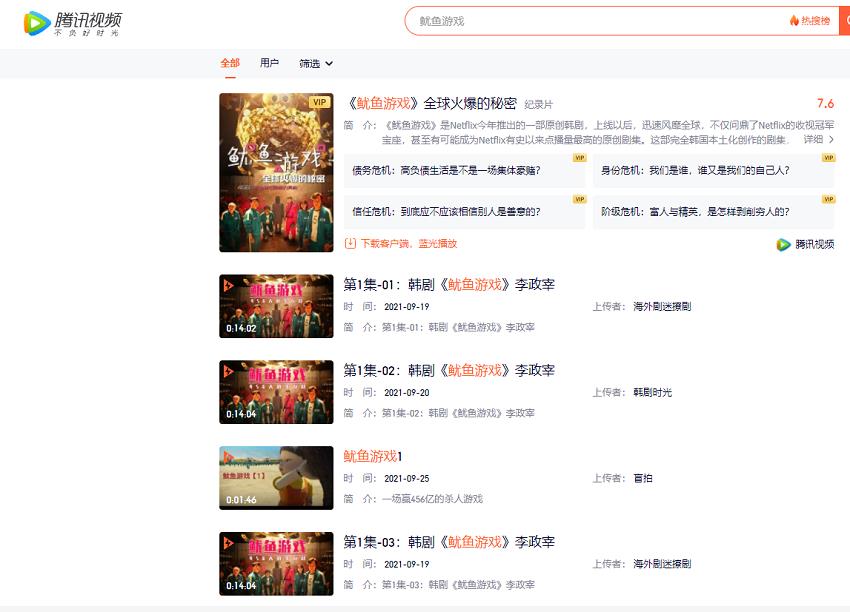Image resolution: width=850 pixels, height=612 pixels.
Task: Click the orange search button
Action: (845, 21)
